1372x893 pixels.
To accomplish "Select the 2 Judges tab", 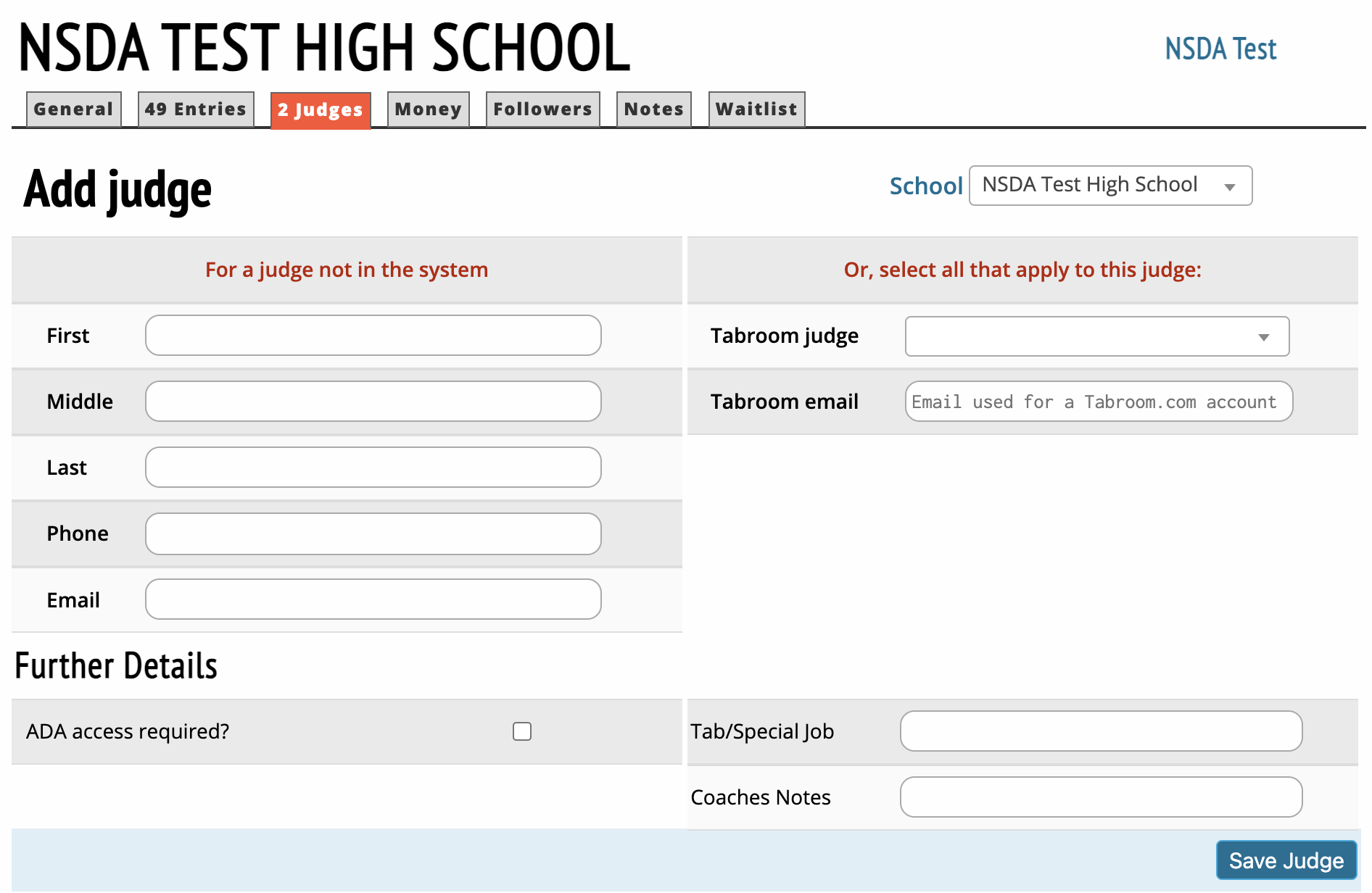I will click(321, 110).
